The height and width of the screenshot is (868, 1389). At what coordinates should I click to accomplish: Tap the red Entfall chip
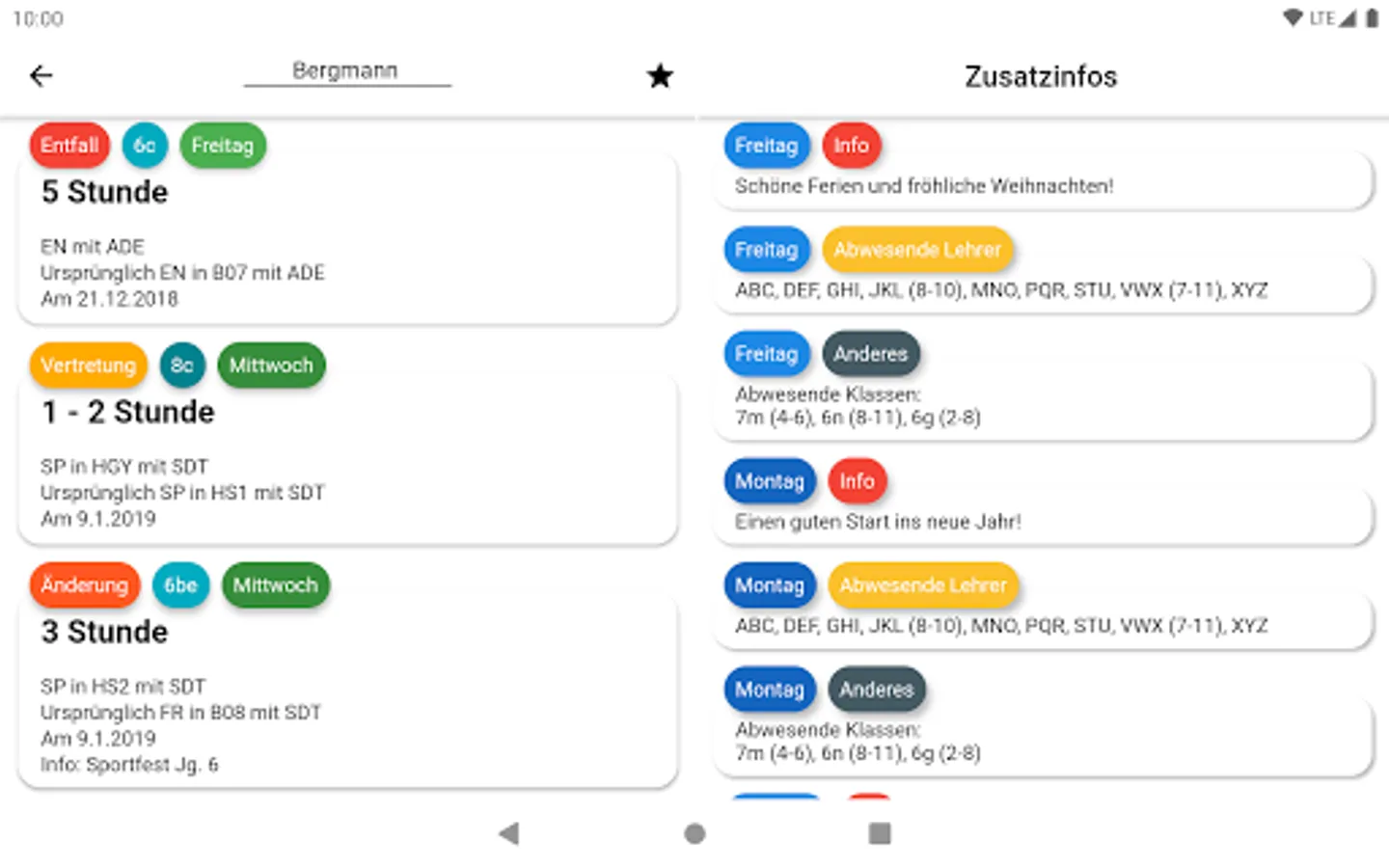69,146
